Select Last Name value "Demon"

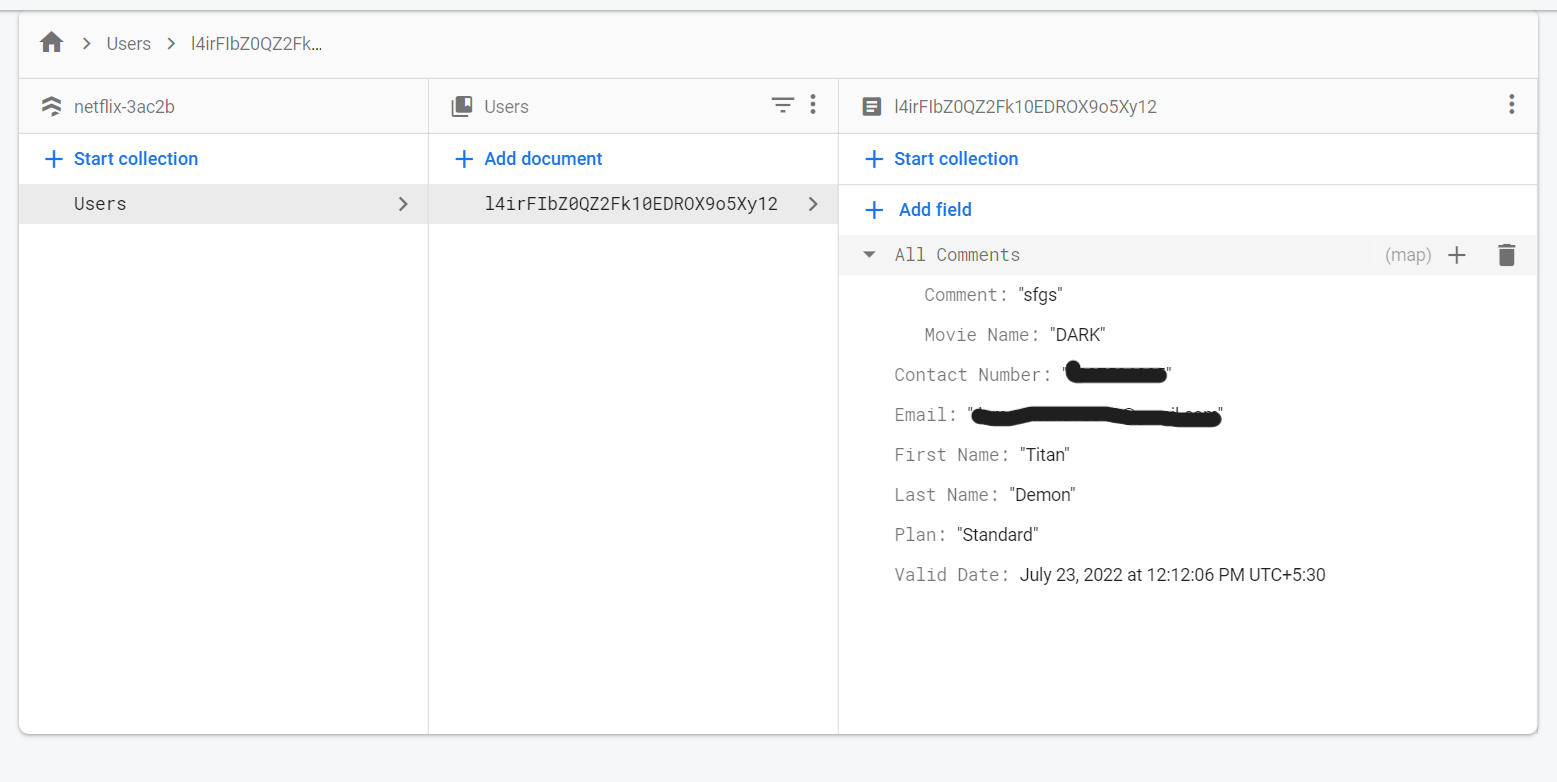tap(1042, 495)
